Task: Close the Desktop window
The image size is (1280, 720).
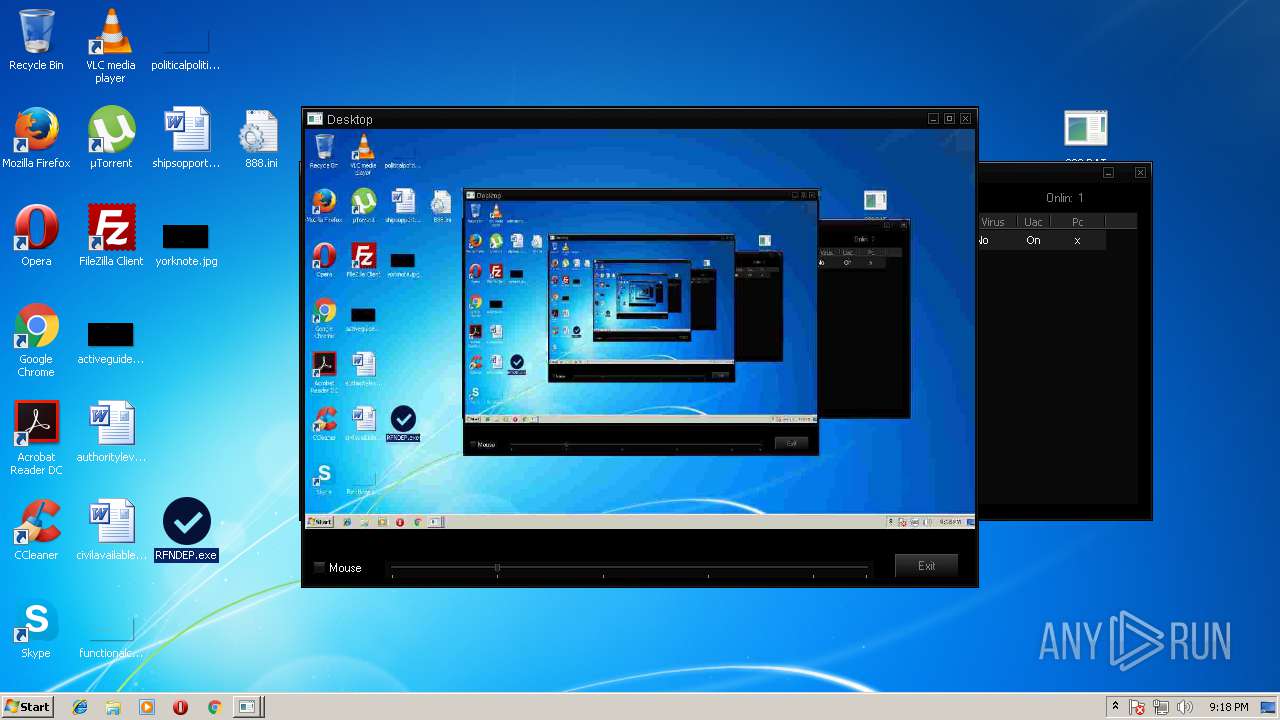Action: click(965, 119)
